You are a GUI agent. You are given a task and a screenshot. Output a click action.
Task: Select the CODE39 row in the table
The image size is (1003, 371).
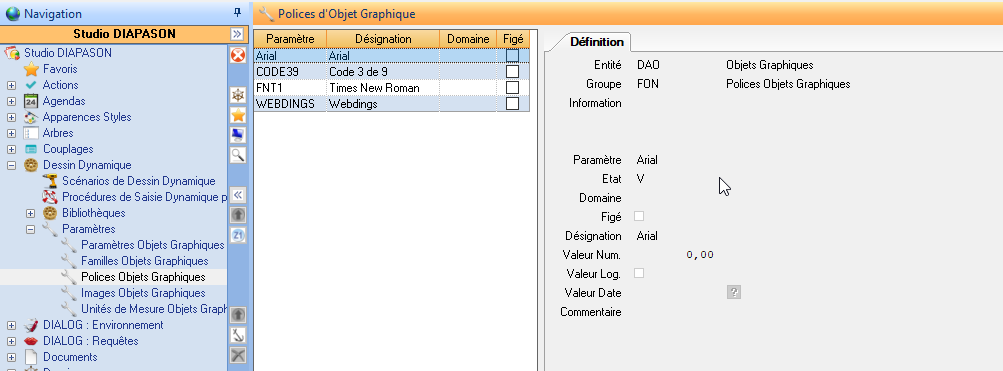coord(391,72)
